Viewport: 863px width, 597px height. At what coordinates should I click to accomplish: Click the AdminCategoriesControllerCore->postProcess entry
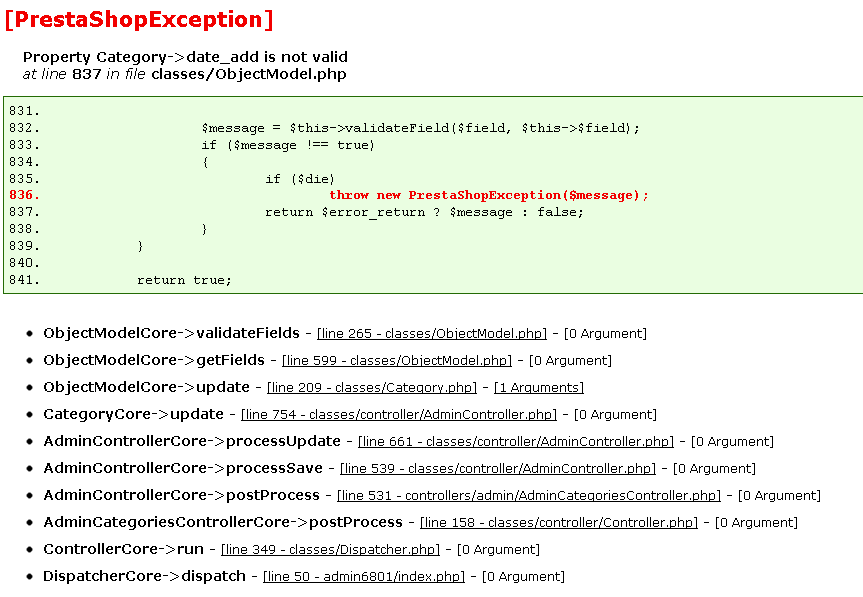pyautogui.click(x=223, y=522)
